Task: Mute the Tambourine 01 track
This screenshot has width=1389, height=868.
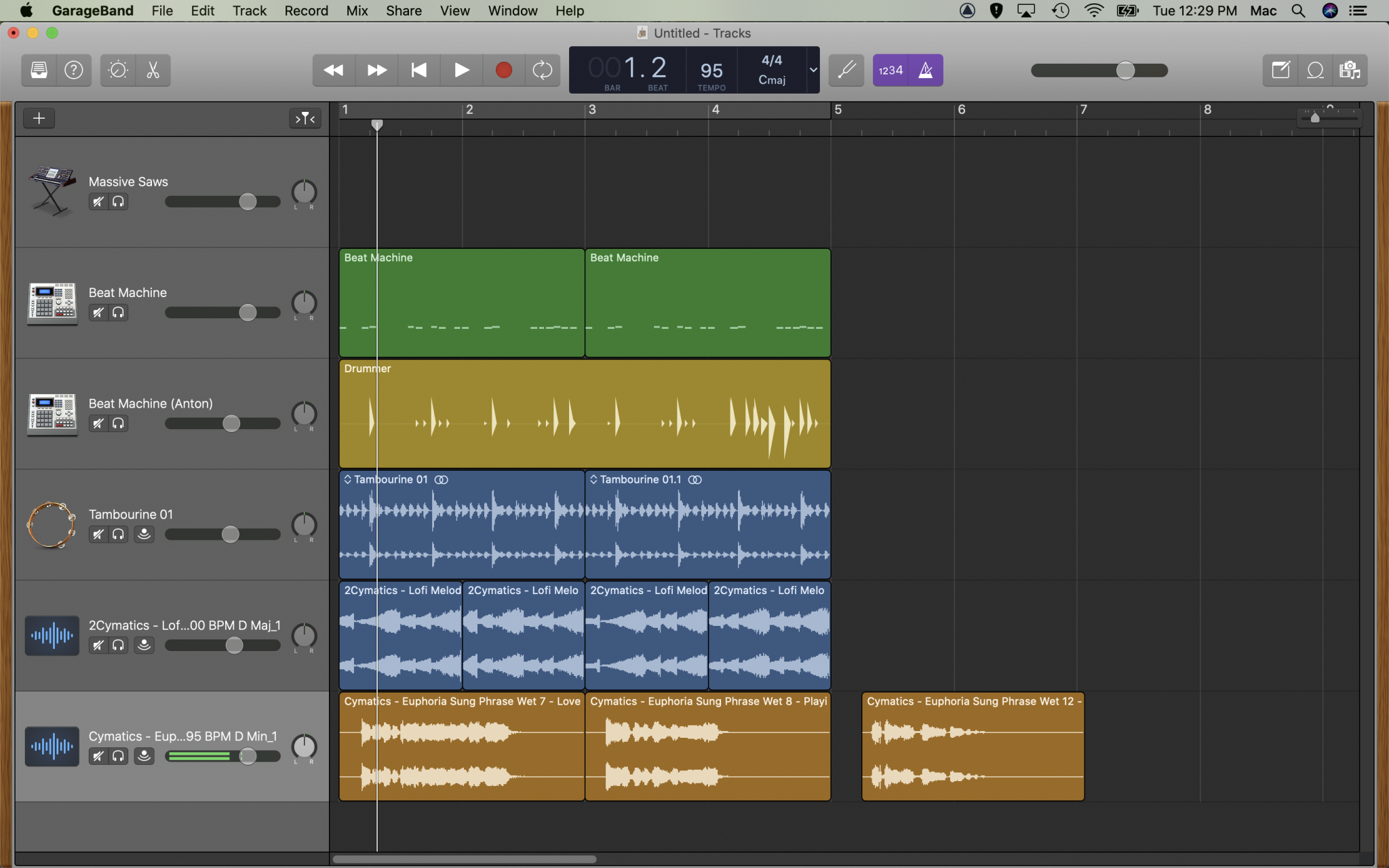Action: click(x=98, y=534)
